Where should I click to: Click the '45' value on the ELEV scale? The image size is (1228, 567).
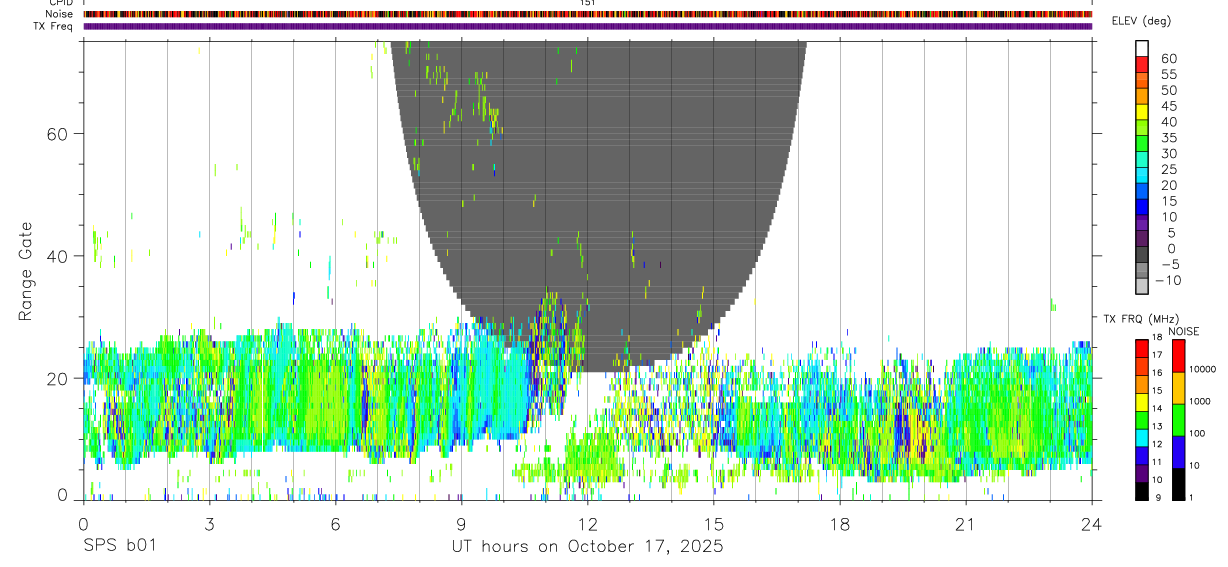tap(1168, 106)
